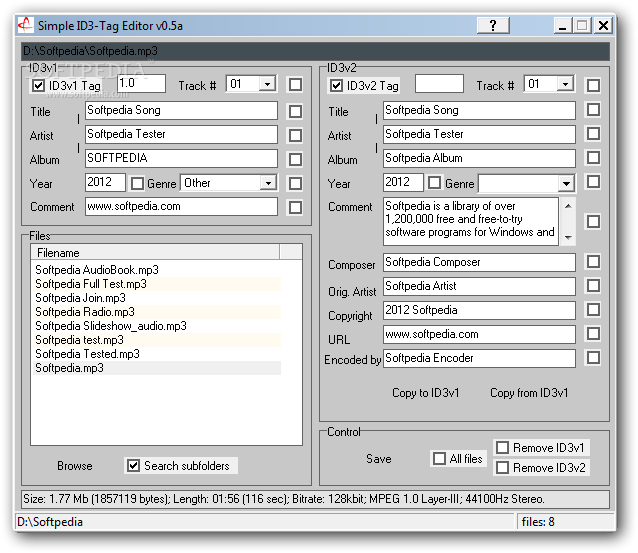Tick the checkbox right of ID3v2 Comment
638x553 pixels.
593,222
